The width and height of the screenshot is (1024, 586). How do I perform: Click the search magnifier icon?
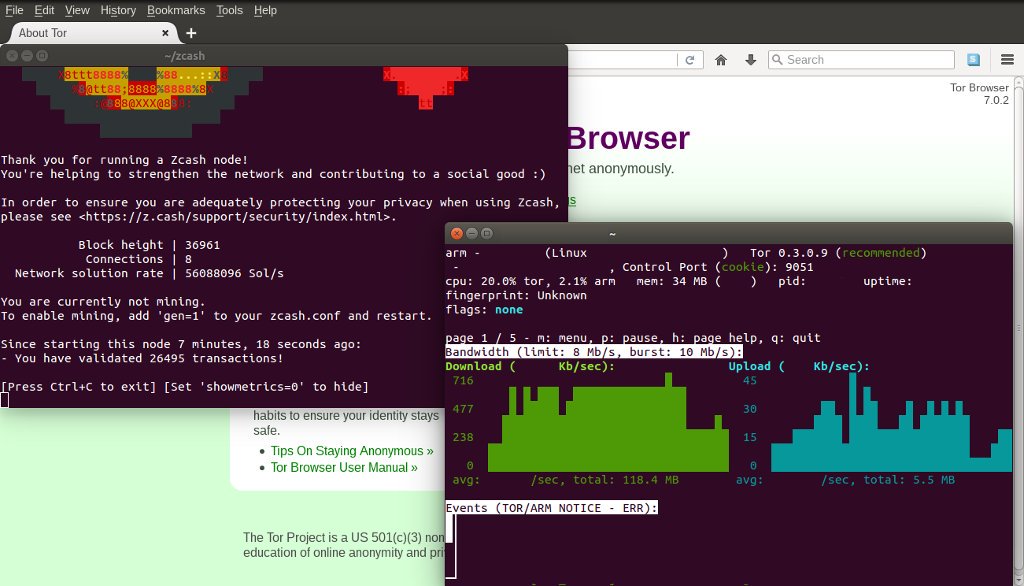point(777,60)
